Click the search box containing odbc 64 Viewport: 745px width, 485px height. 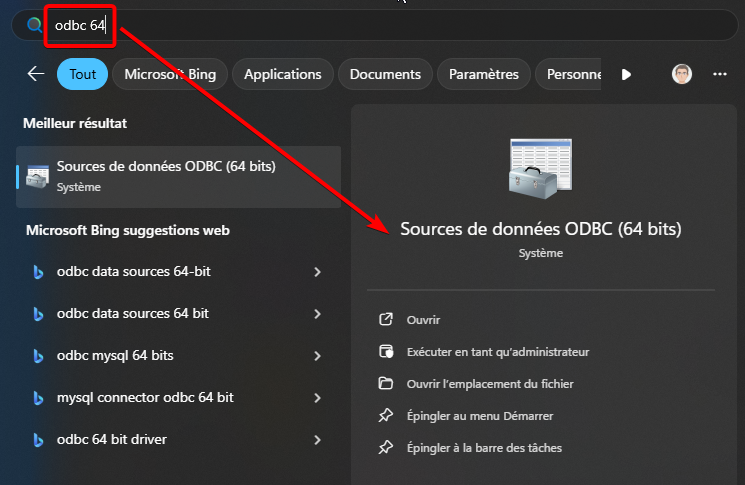[x=374, y=25]
